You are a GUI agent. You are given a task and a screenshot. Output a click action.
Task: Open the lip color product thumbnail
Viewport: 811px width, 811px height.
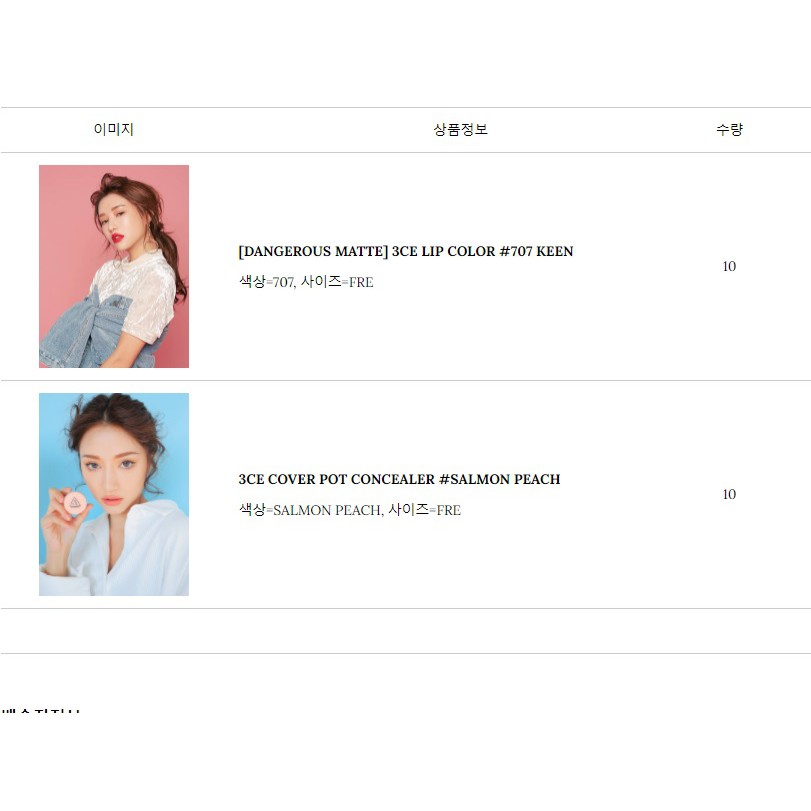click(114, 266)
